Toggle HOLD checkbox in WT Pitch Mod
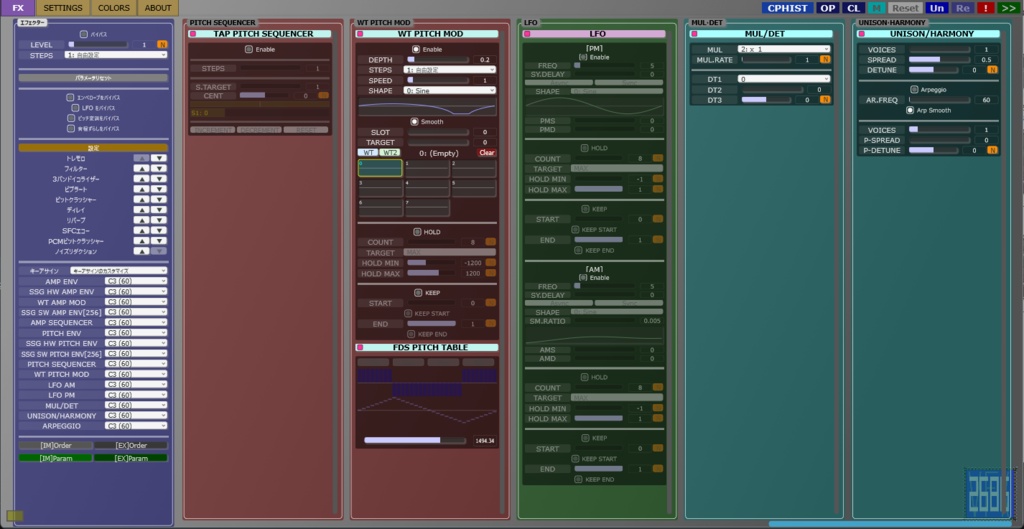Viewport: 1024px width, 529px height. (x=417, y=232)
